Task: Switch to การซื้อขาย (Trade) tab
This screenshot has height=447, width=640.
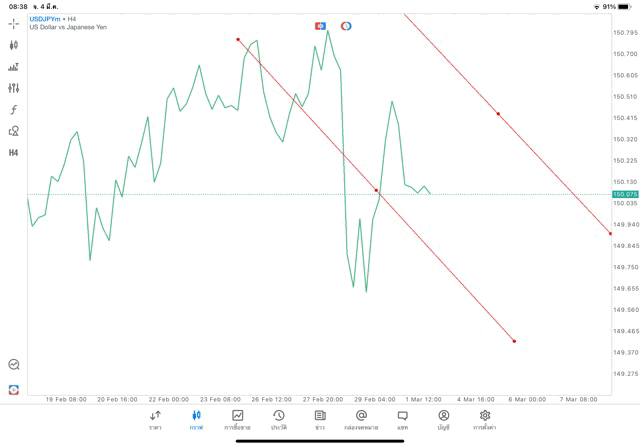Action: point(237,419)
